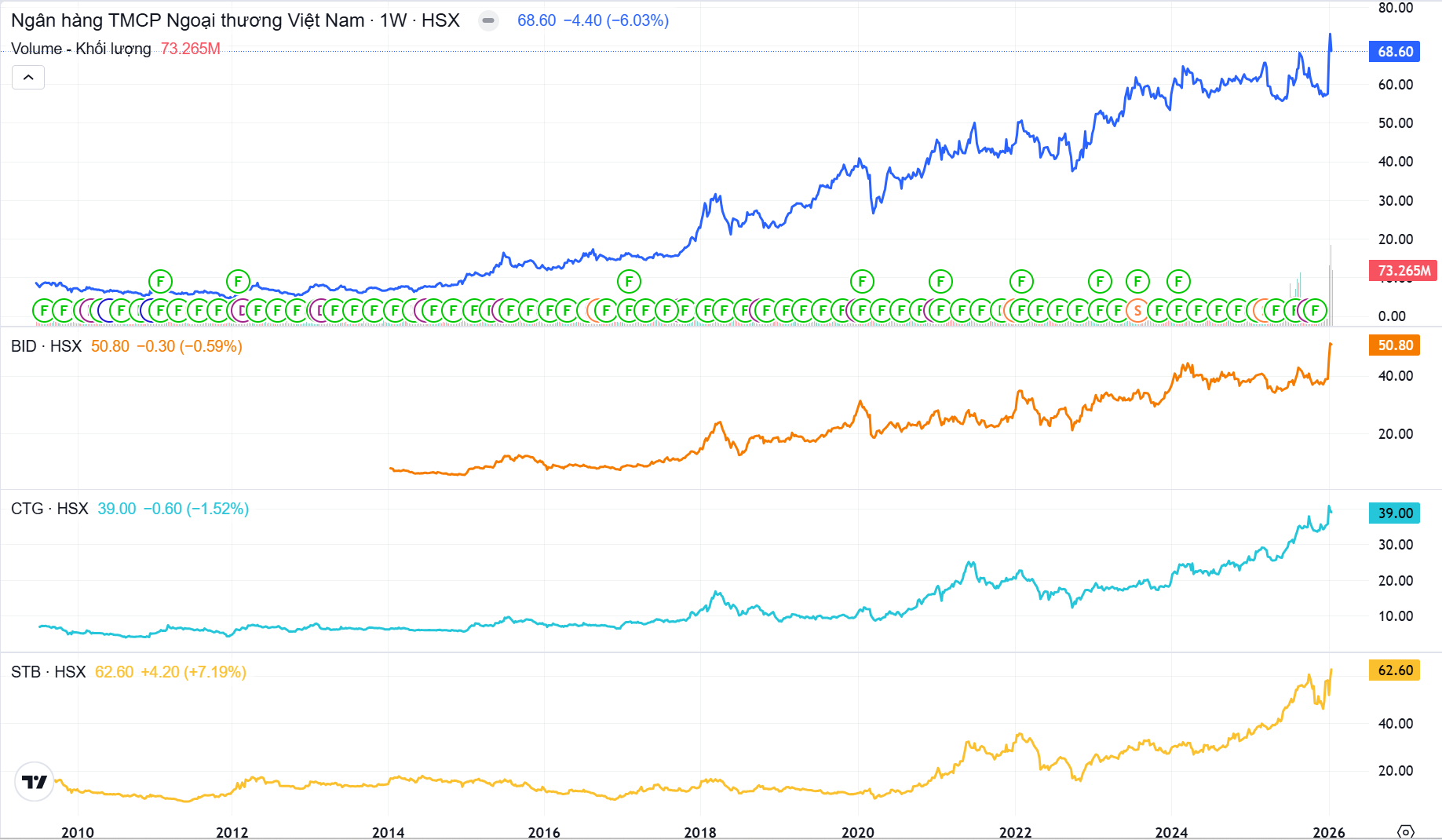Click the TradingView logo

35,782
